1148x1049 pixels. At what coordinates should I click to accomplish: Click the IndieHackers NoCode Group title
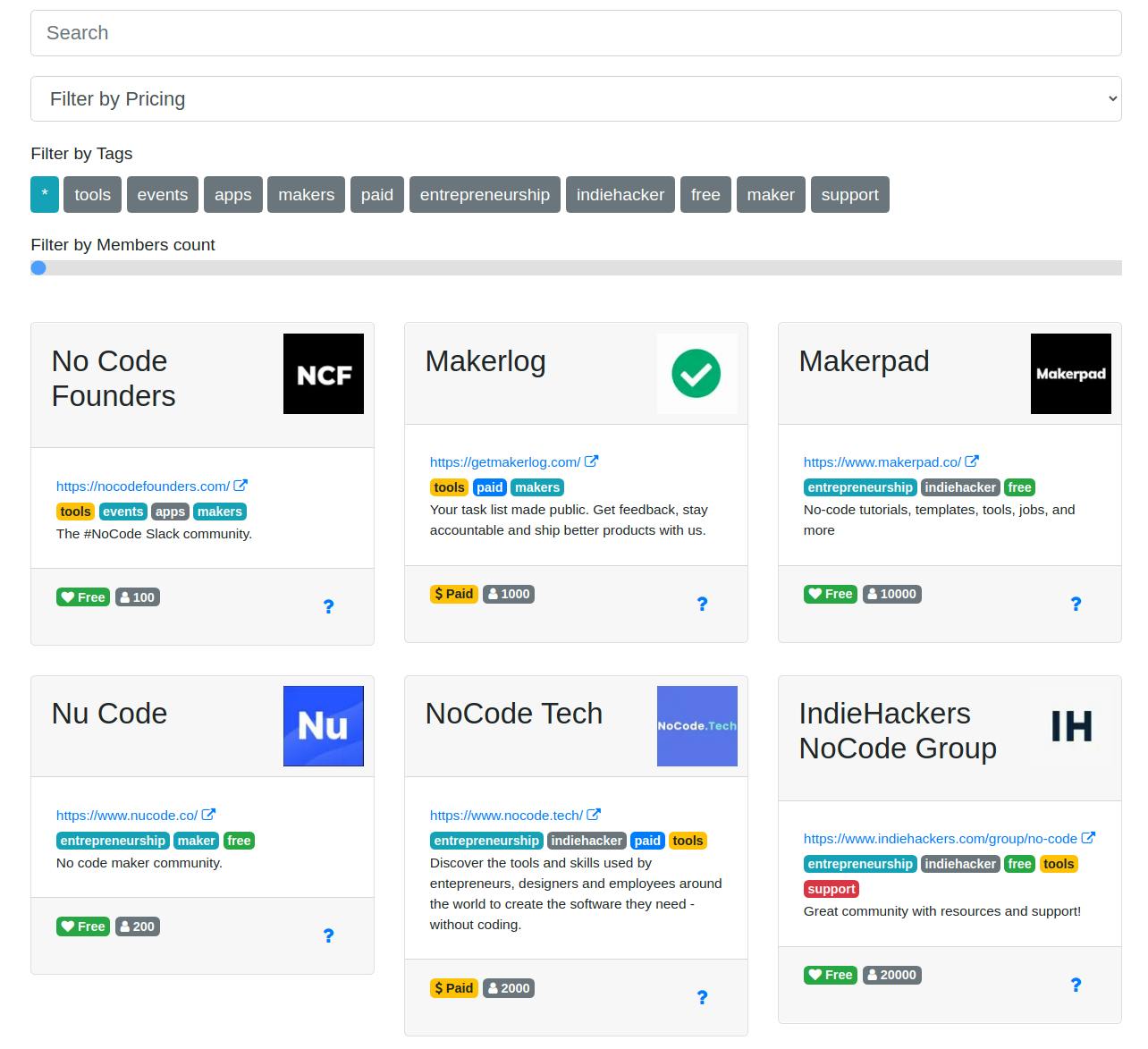click(x=898, y=731)
